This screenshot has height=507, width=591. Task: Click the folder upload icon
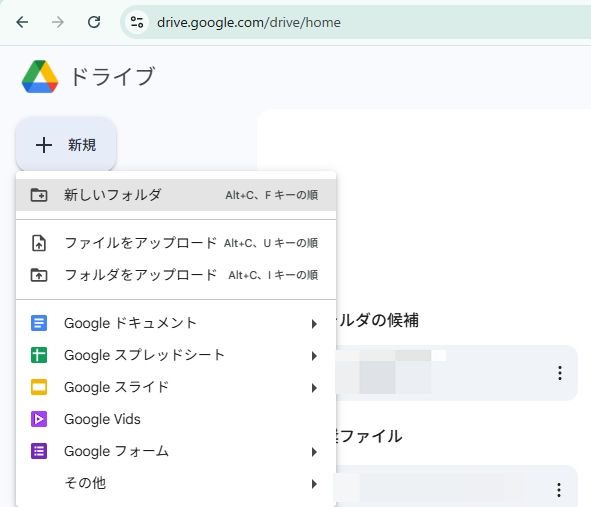coord(39,275)
